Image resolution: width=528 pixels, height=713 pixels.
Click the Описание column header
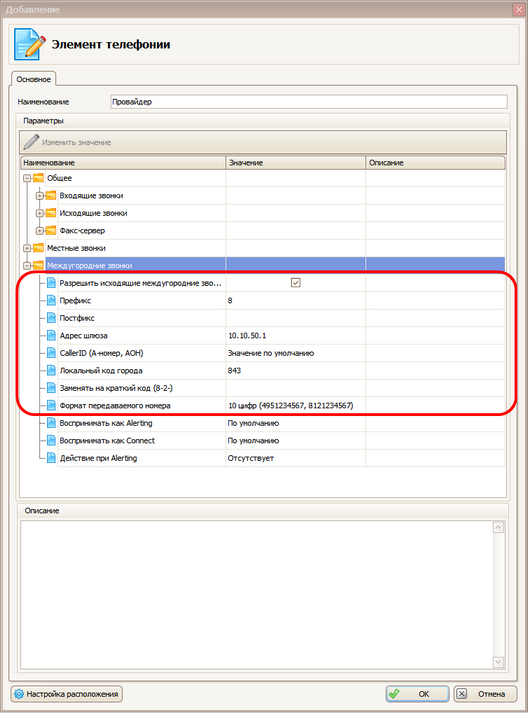435,163
